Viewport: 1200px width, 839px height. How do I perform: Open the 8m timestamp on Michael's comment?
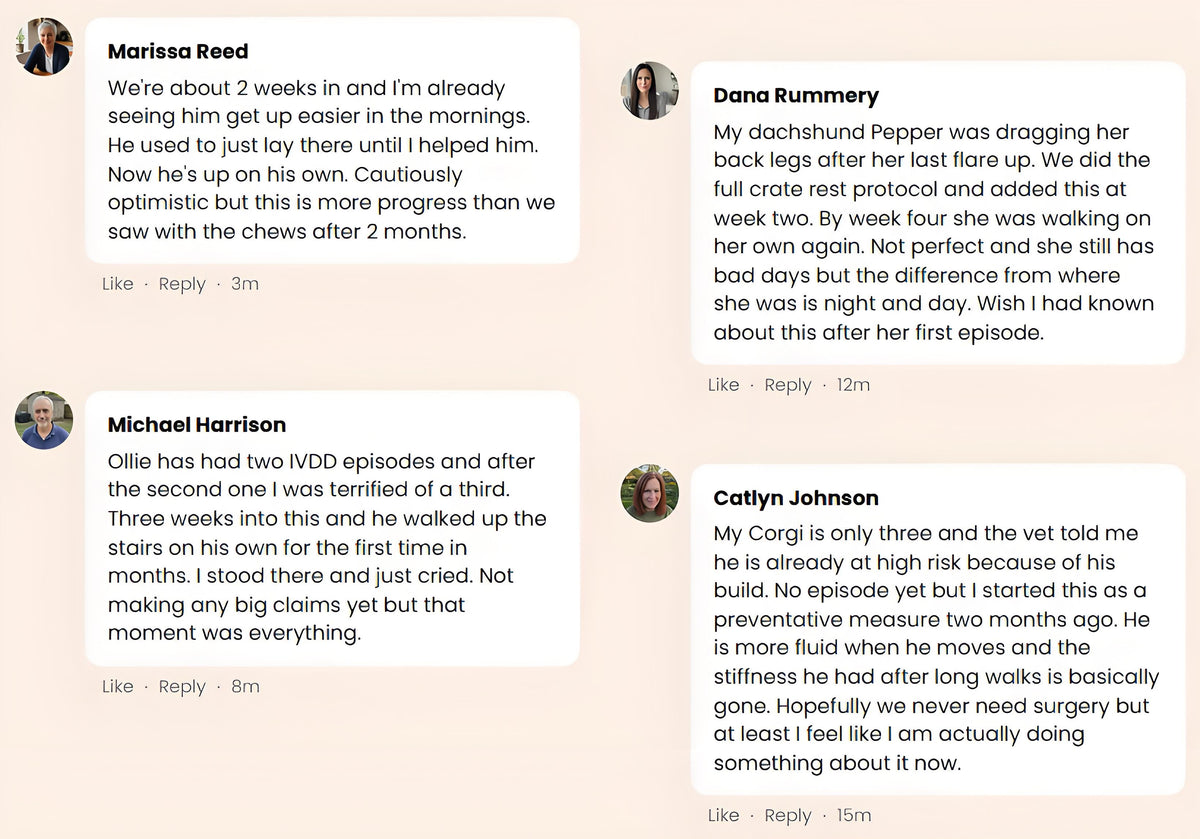pyautogui.click(x=245, y=687)
